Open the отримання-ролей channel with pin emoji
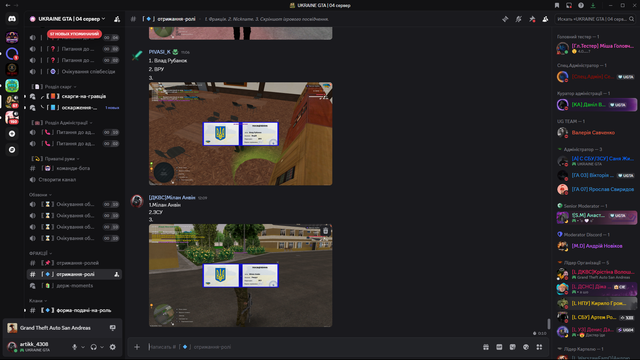The image size is (640, 360). [x=75, y=263]
